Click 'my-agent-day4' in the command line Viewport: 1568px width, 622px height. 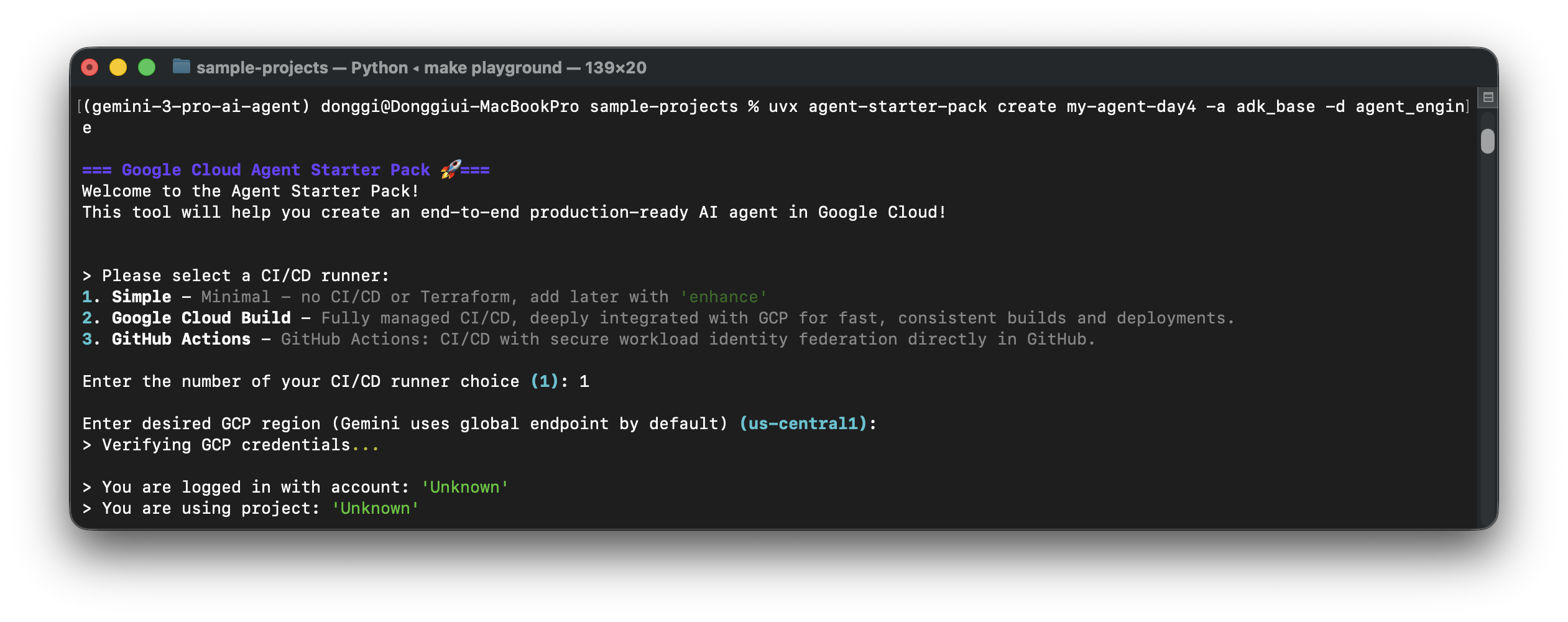1132,106
